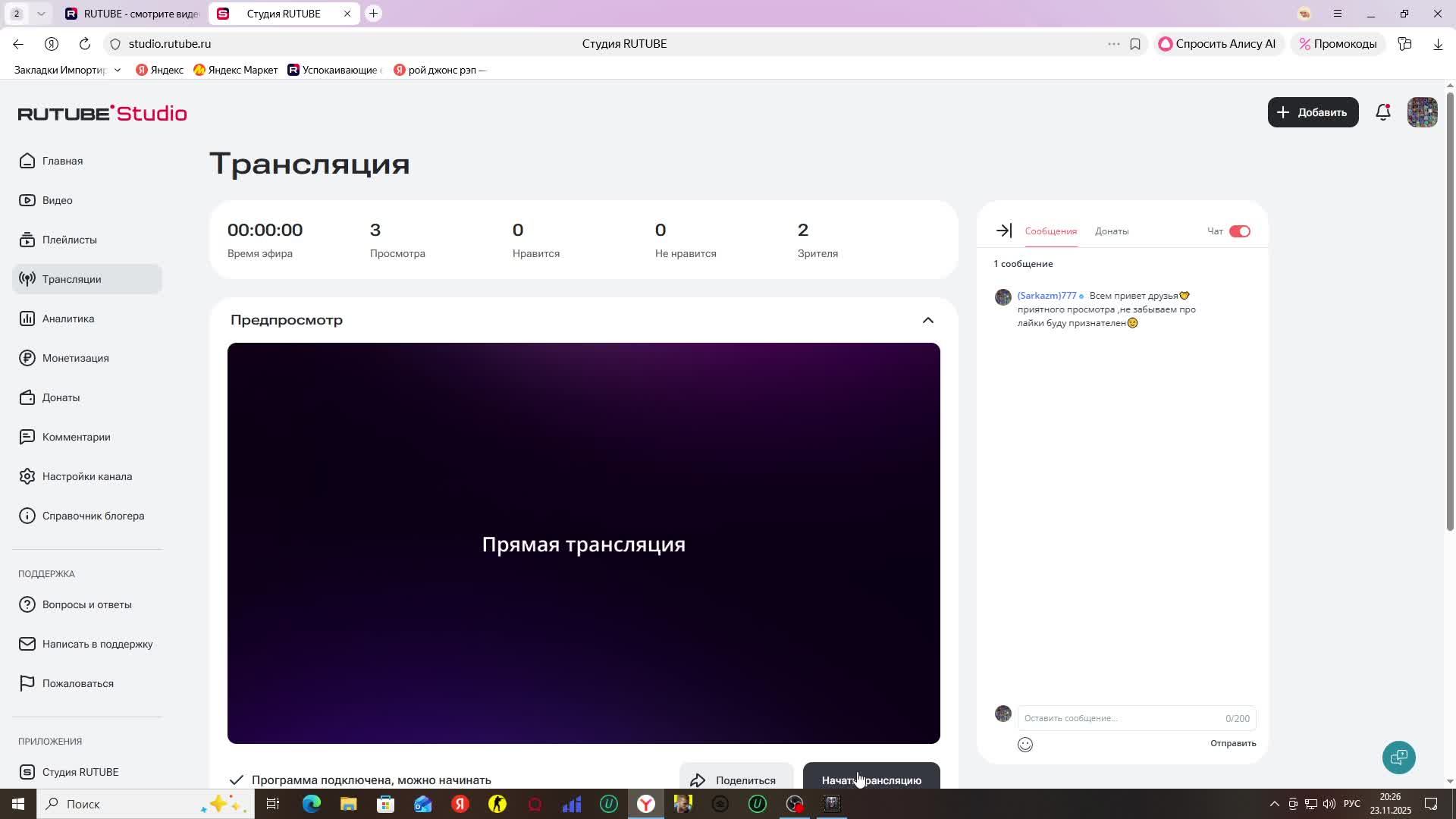Image resolution: width=1456 pixels, height=819 pixels.
Task: Expand the imported bookmarks folder dropdown
Action: pos(118,70)
